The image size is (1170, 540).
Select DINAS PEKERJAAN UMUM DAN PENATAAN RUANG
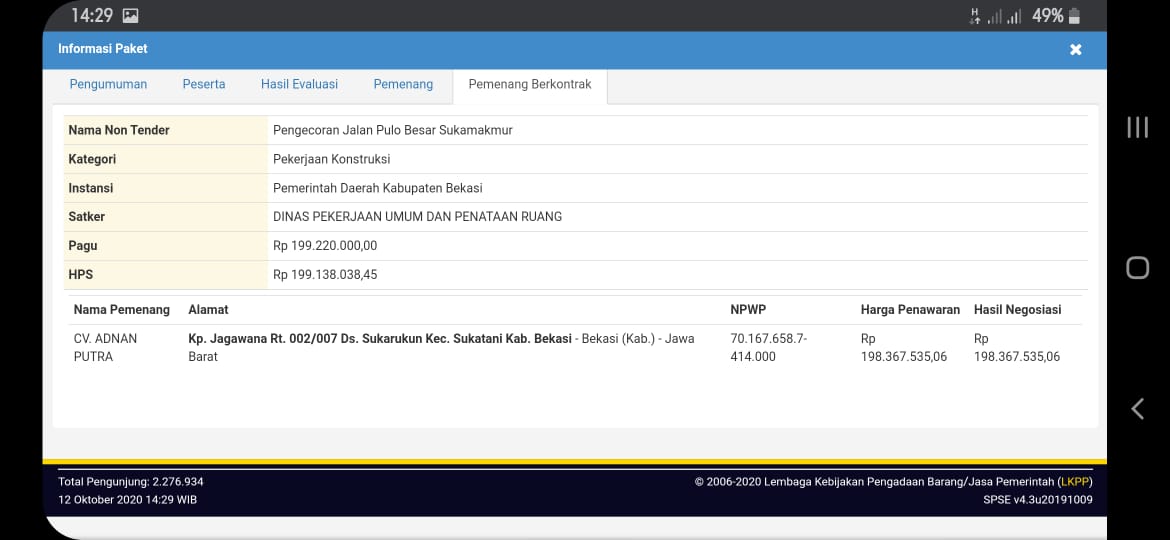click(x=417, y=216)
